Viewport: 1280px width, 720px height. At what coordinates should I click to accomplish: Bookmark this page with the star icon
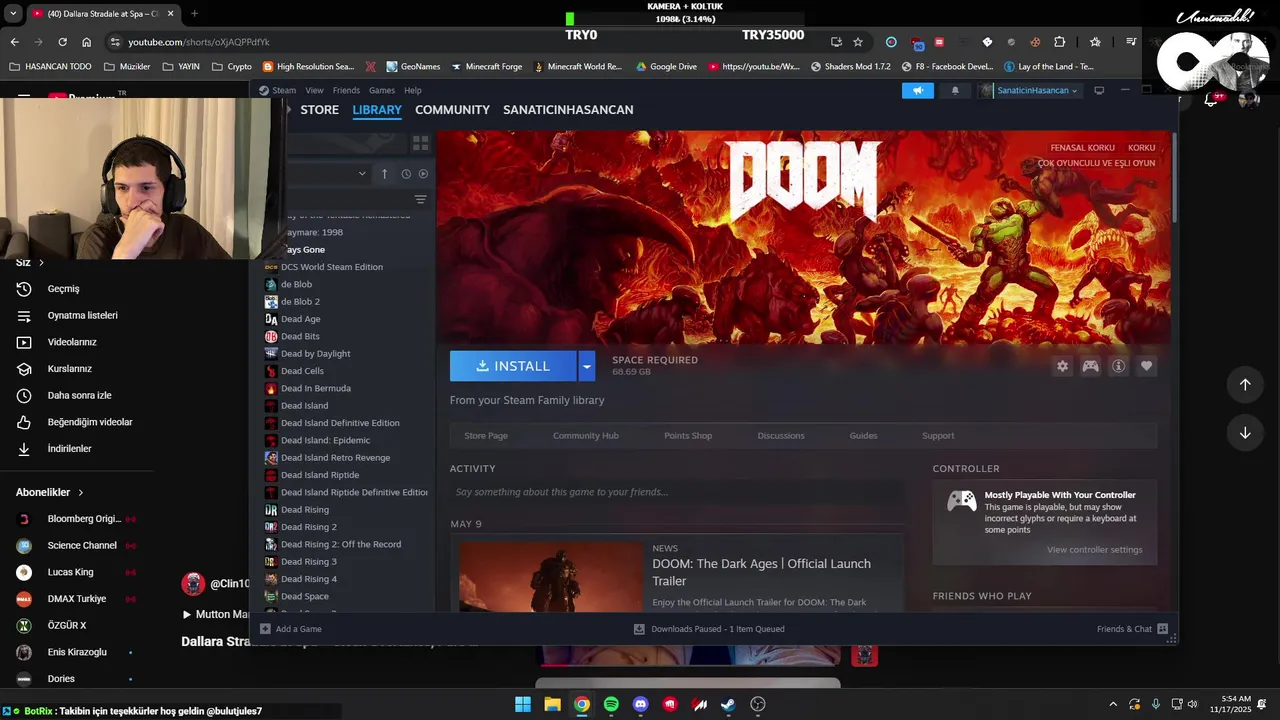pyautogui.click(x=858, y=42)
